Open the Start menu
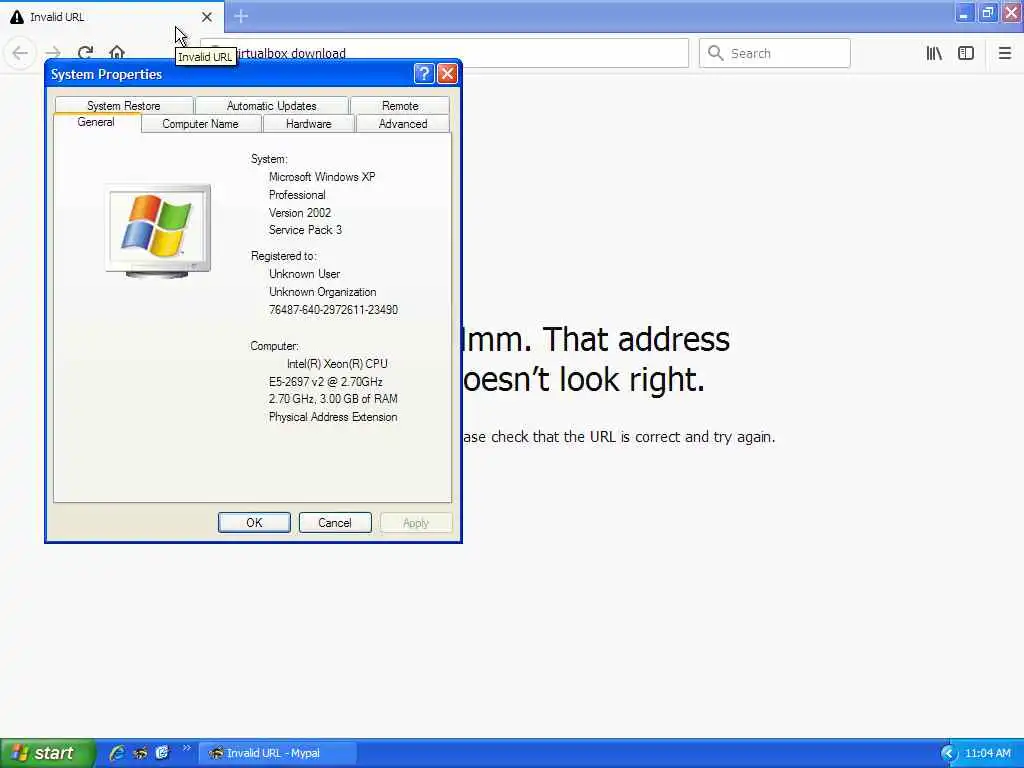This screenshot has width=1024, height=768. coord(46,753)
